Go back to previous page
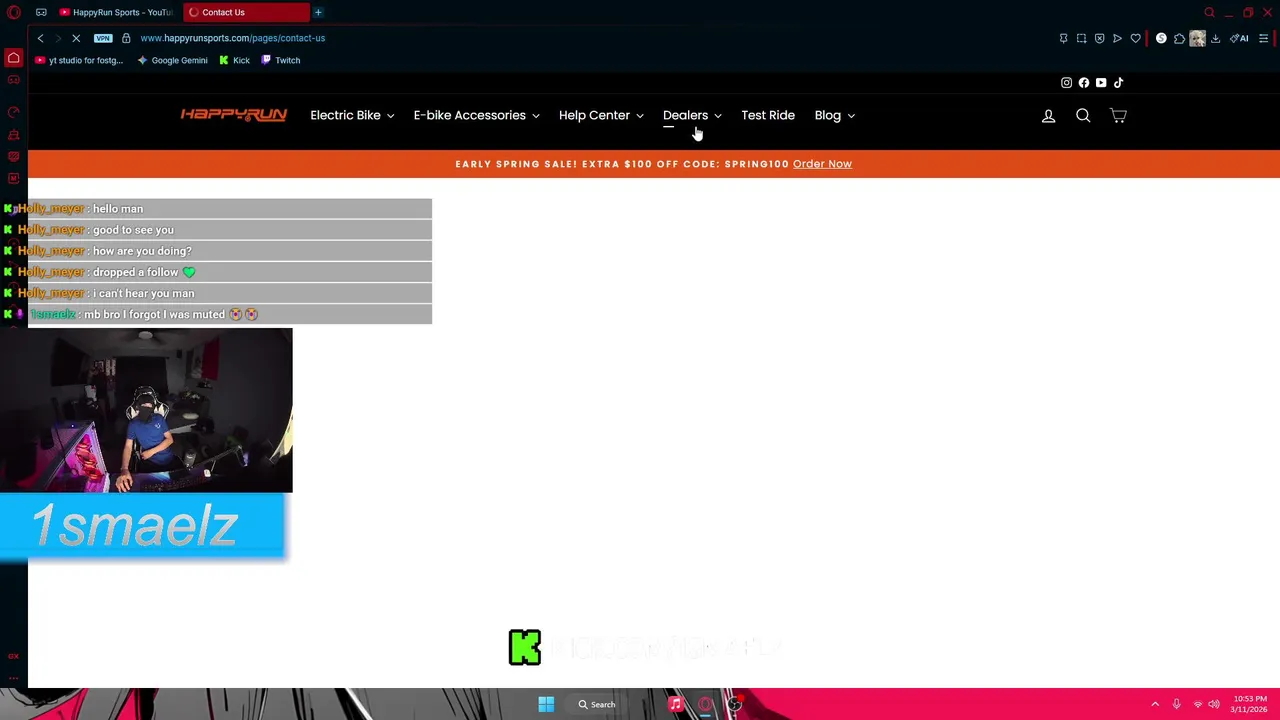Viewport: 1280px width, 720px height. pyautogui.click(x=40, y=38)
